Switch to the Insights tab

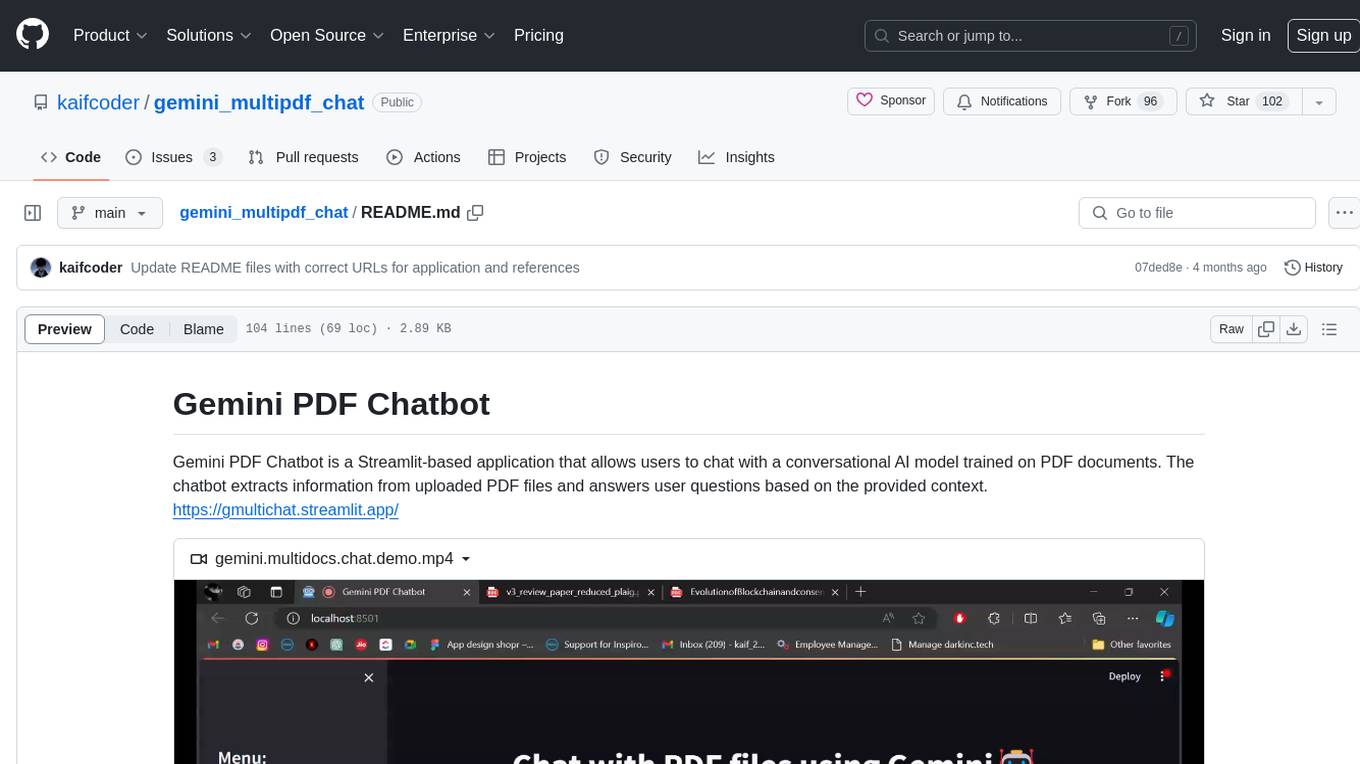point(736,157)
